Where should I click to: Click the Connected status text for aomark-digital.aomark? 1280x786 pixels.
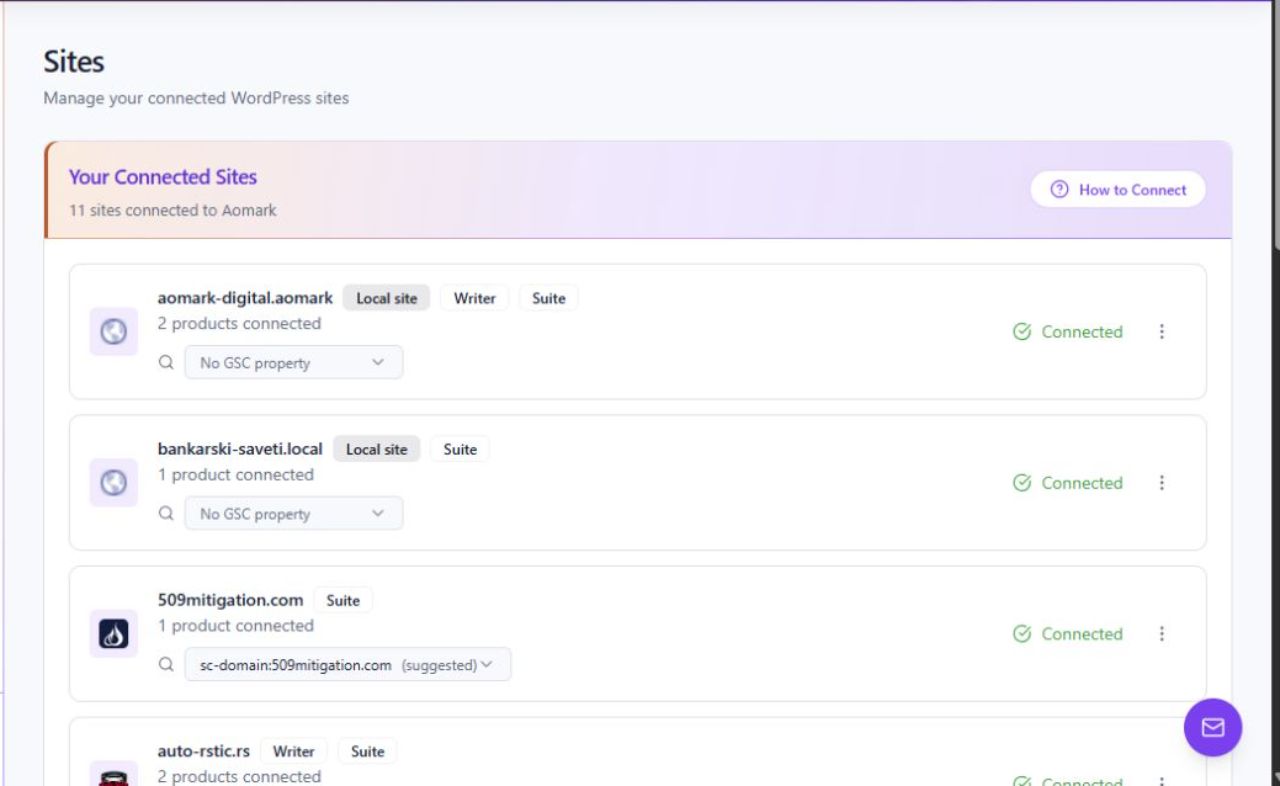[1082, 332]
